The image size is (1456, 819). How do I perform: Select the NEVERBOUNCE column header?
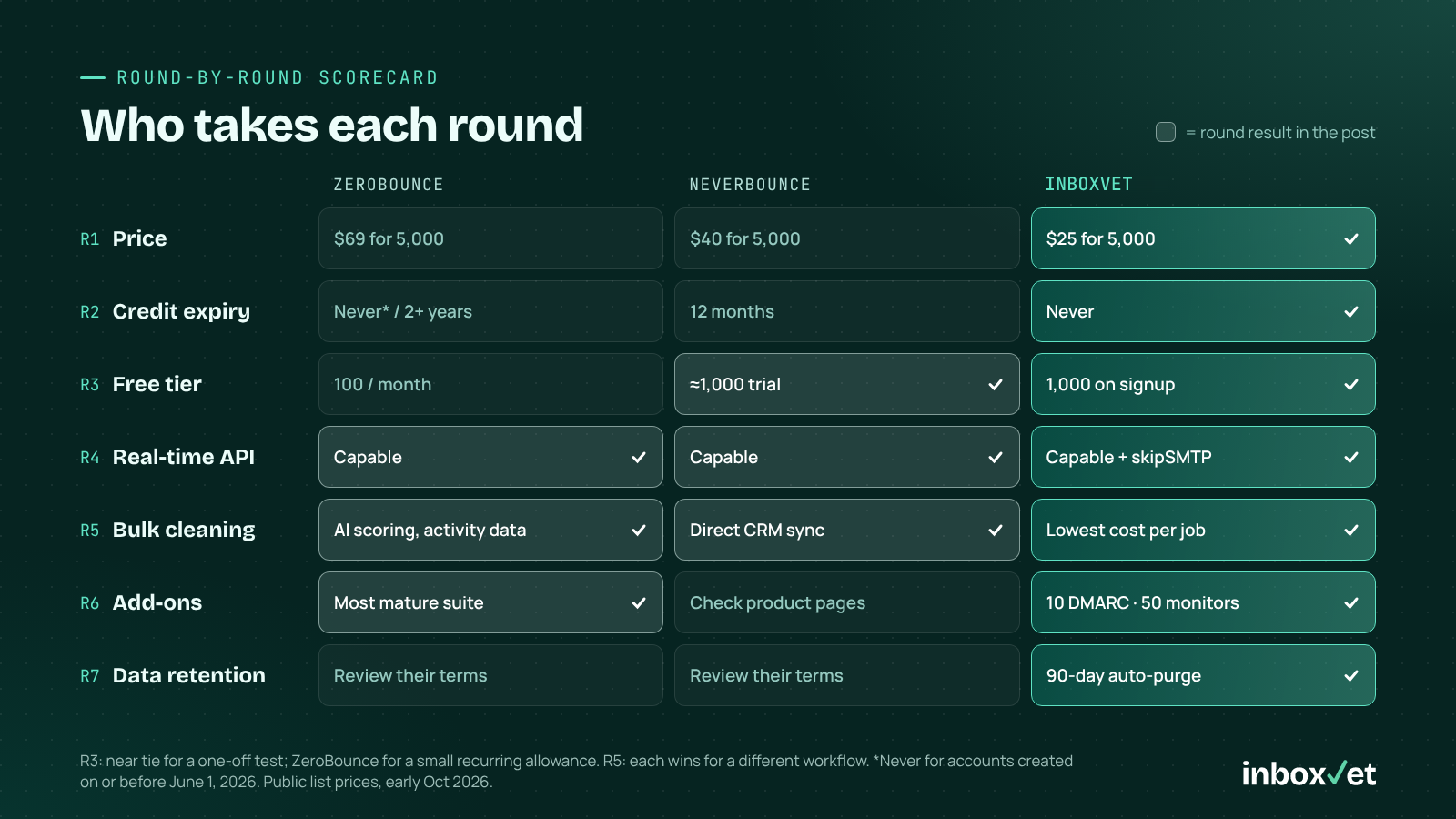click(x=750, y=185)
